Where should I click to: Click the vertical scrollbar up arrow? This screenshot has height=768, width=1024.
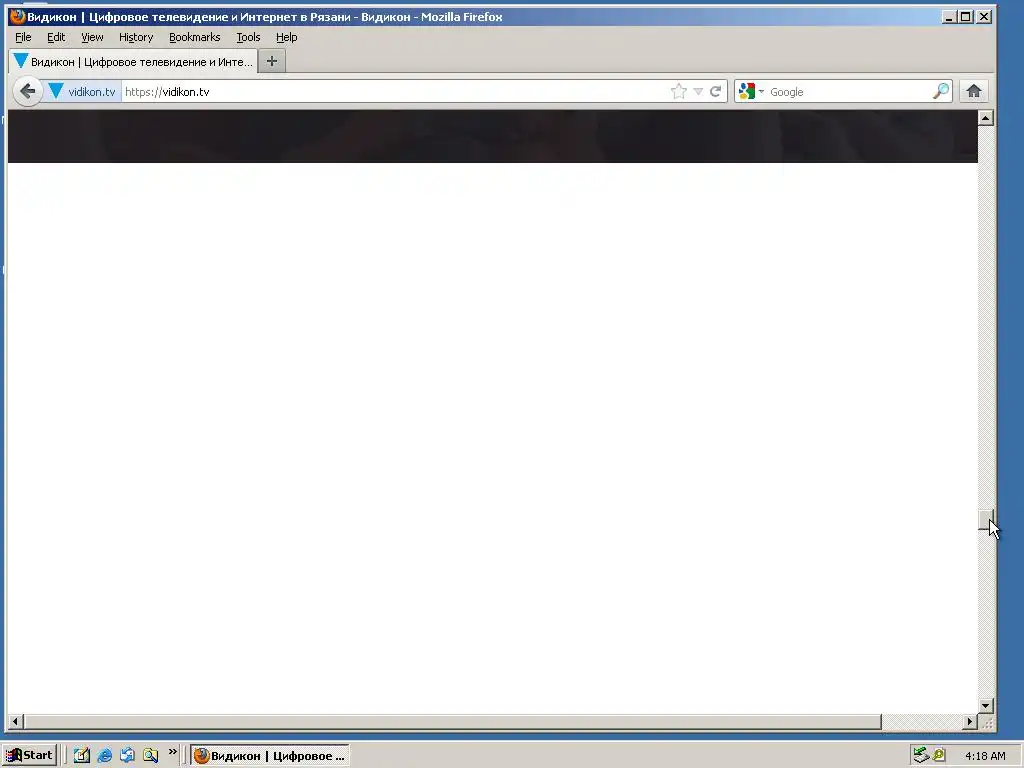tap(986, 118)
